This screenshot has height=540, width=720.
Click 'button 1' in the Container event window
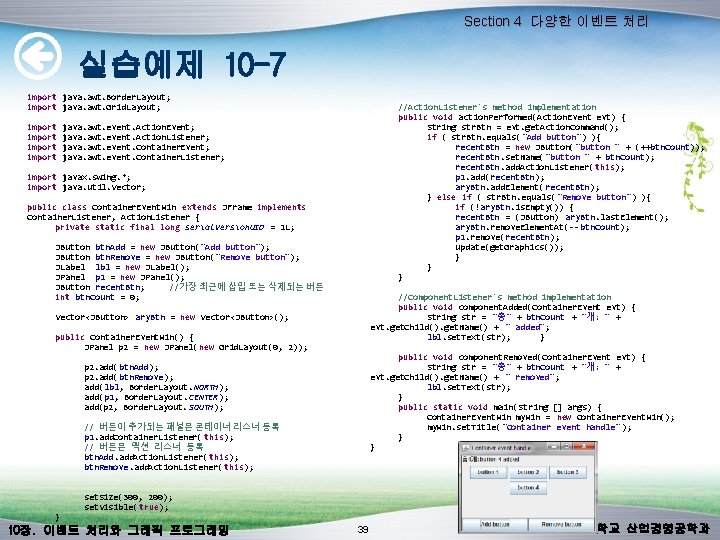point(488,472)
